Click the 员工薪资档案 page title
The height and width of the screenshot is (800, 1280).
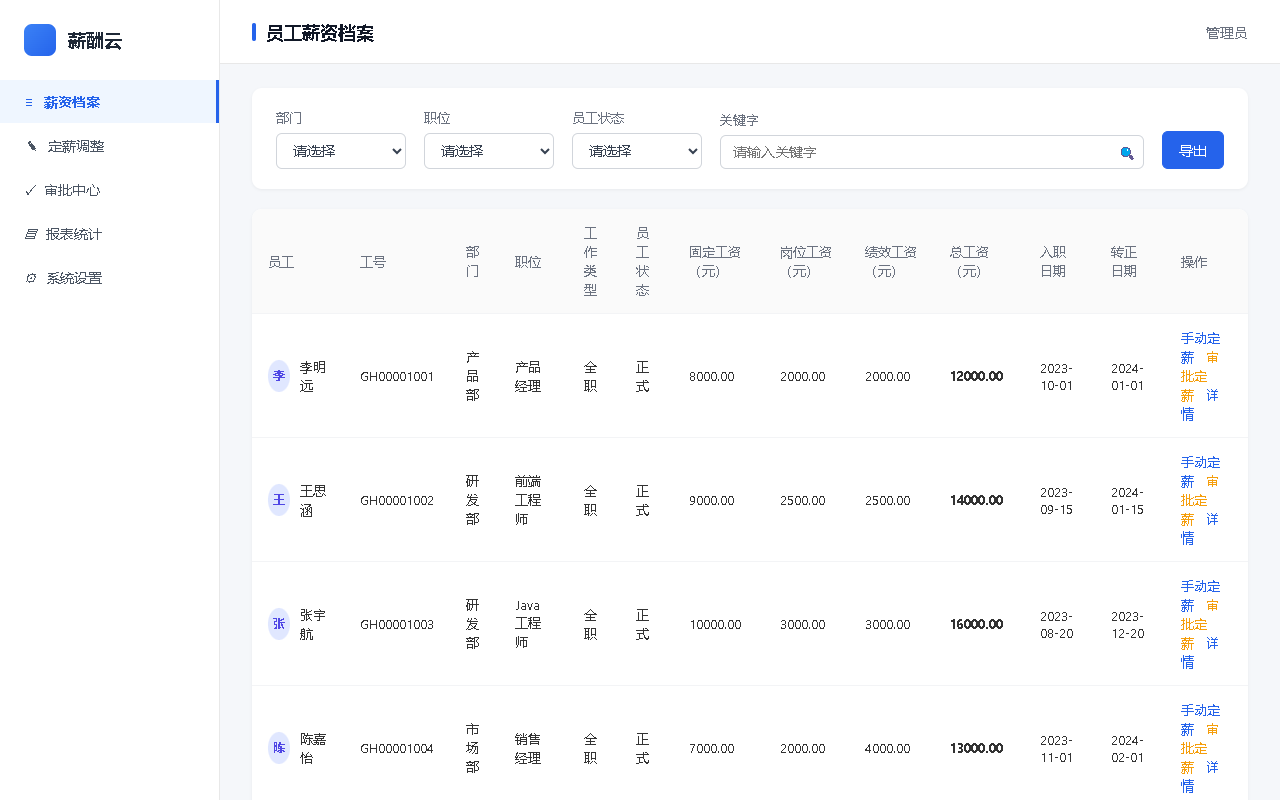coord(320,33)
